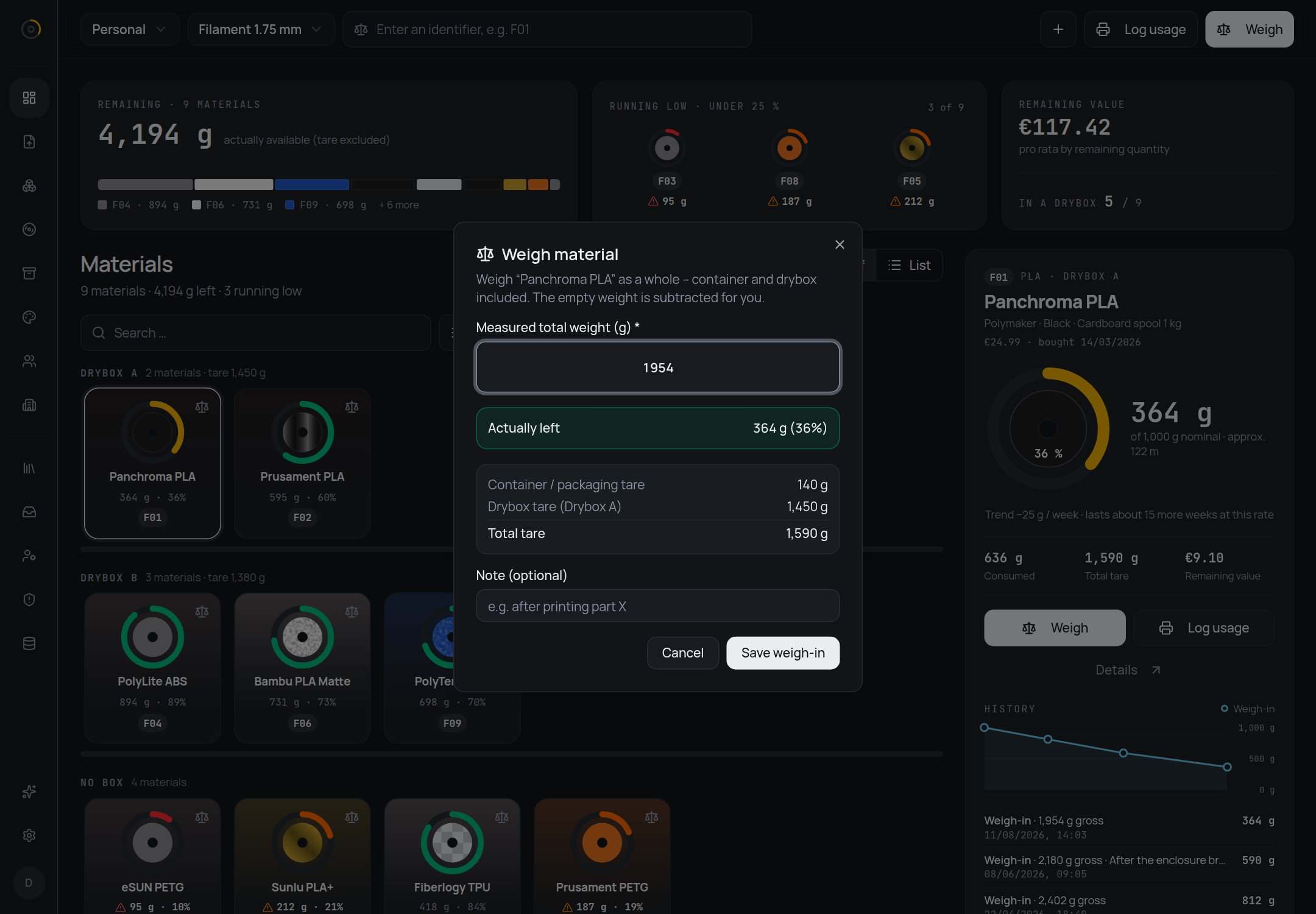Click the sparkles icon in sidebar
Viewport: 1316px width, 914px height.
click(x=29, y=791)
